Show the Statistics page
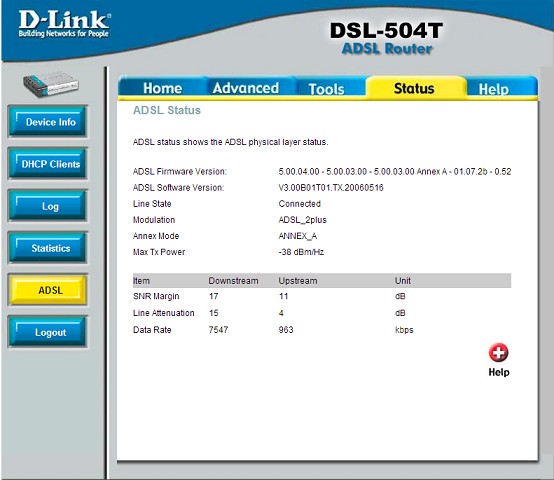 point(48,248)
